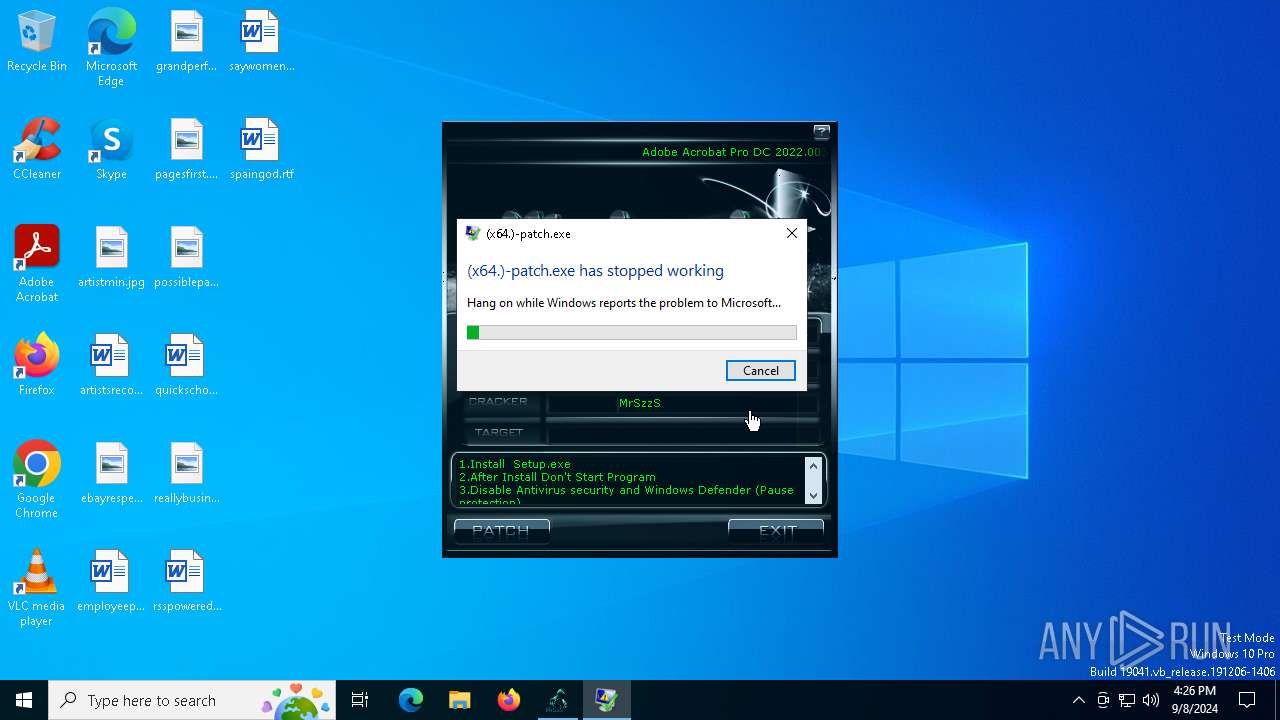1280x720 pixels.
Task: Open the network status tray icon
Action: click(x=1127, y=700)
